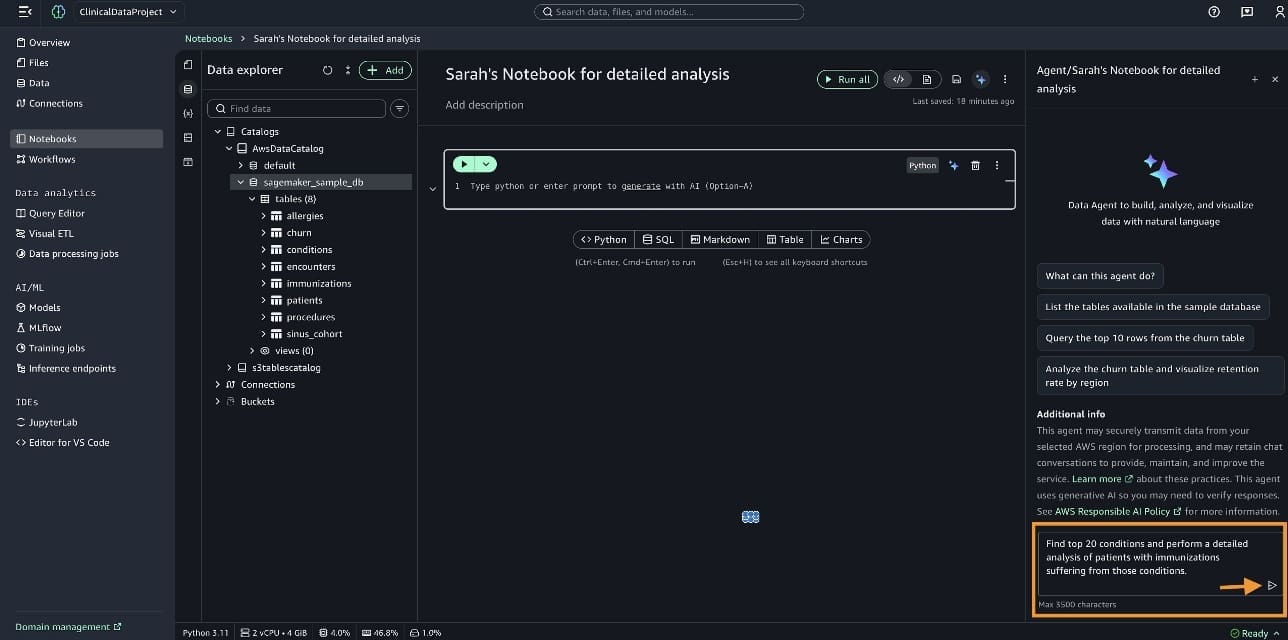Collapse the sagemaker_sample_db database
The width and height of the screenshot is (1288, 640).
[240, 182]
